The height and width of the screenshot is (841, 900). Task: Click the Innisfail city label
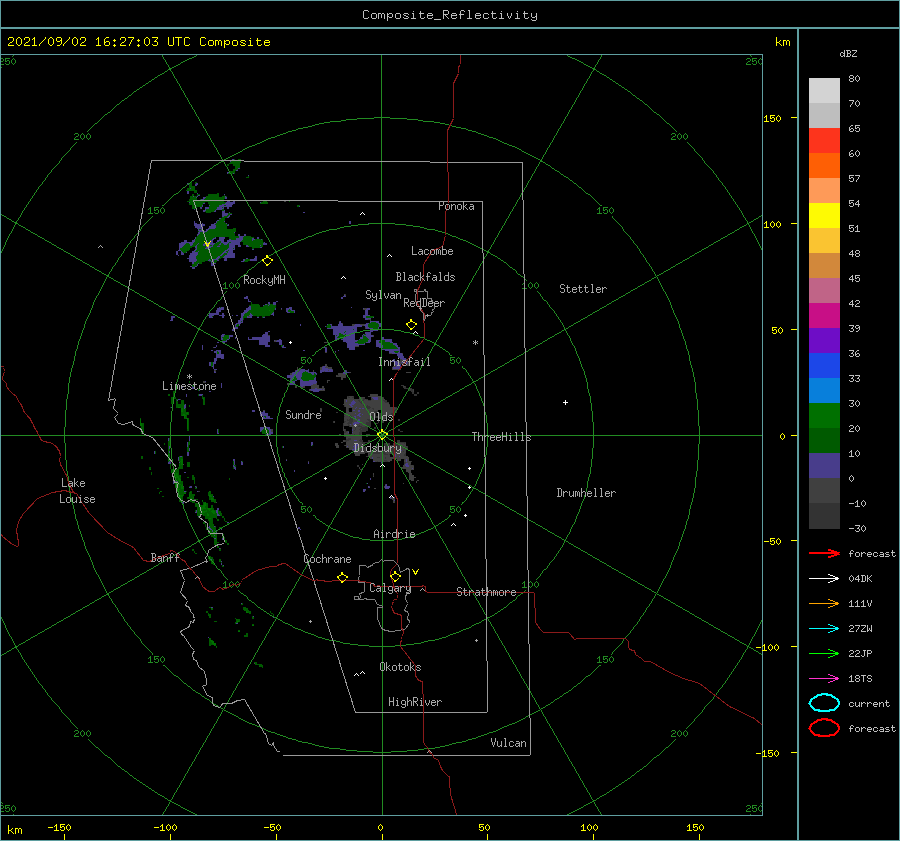(404, 362)
